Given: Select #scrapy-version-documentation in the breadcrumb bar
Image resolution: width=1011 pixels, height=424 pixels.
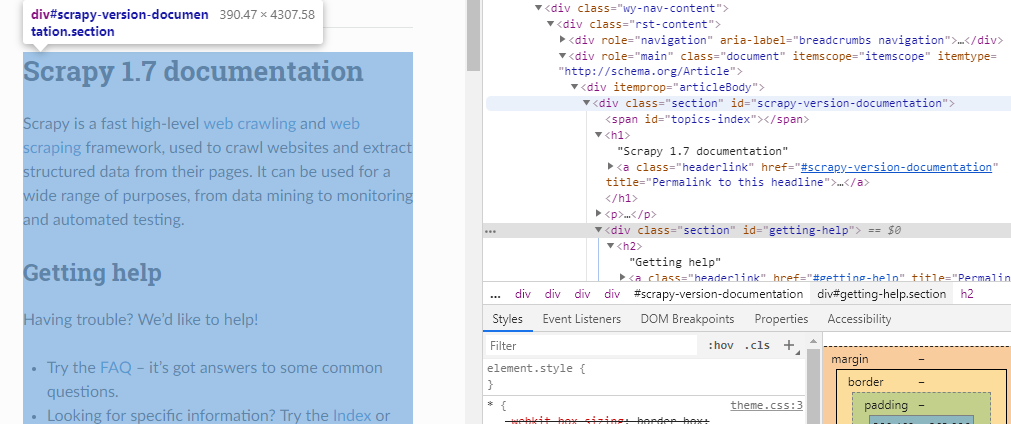Looking at the screenshot, I should pyautogui.click(x=718, y=294).
